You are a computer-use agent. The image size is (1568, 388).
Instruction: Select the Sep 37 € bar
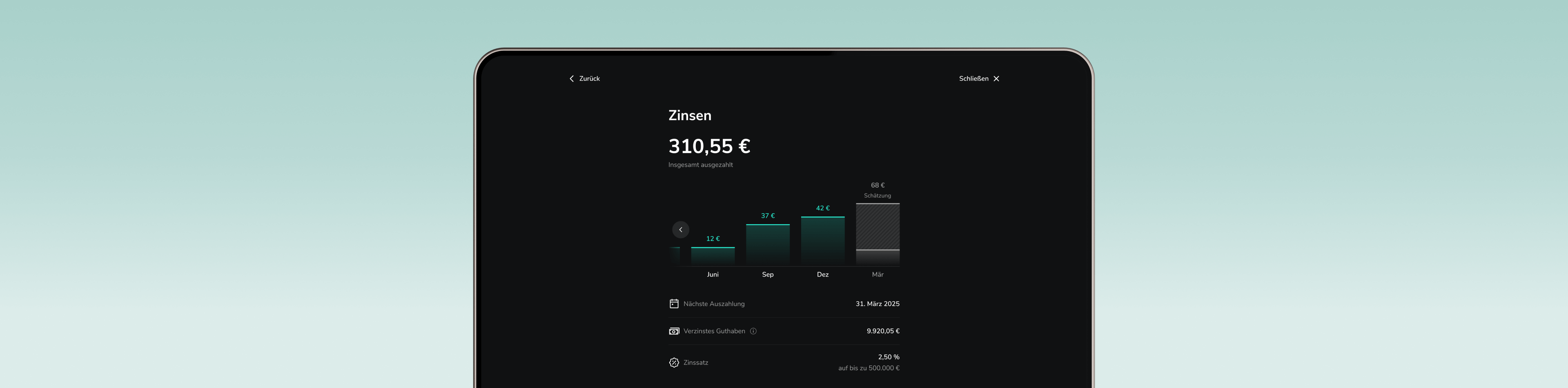click(768, 244)
